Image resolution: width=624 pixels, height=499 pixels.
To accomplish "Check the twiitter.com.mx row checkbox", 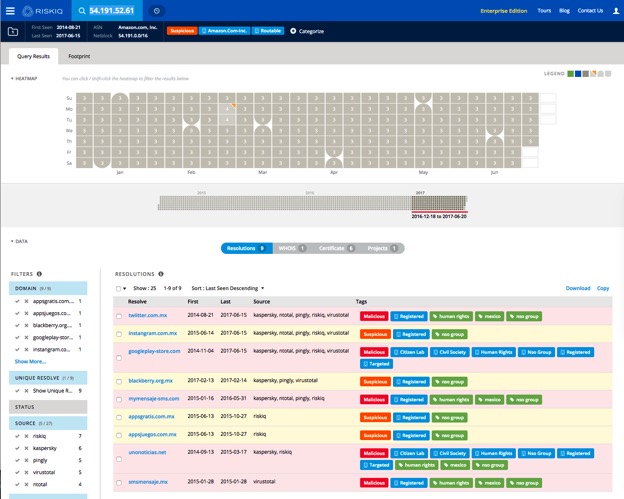I will [119, 316].
